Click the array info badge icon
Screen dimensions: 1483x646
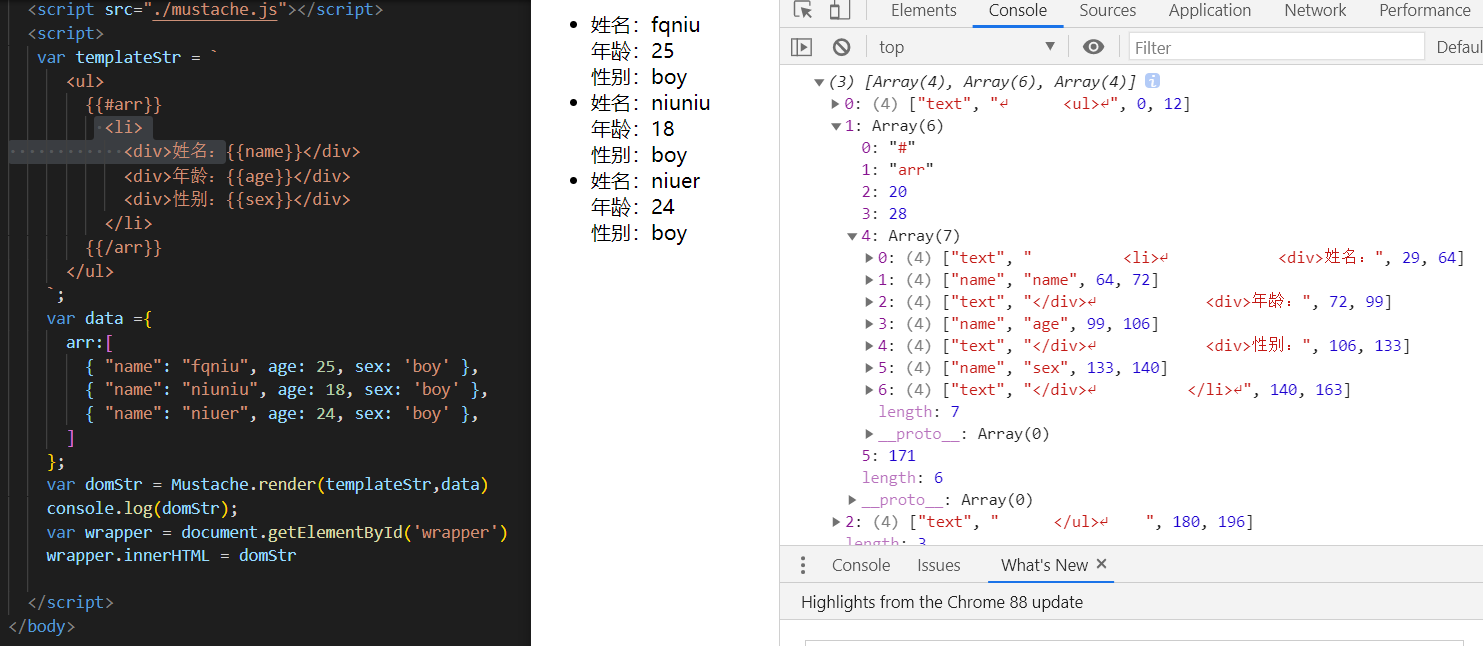pos(1153,81)
